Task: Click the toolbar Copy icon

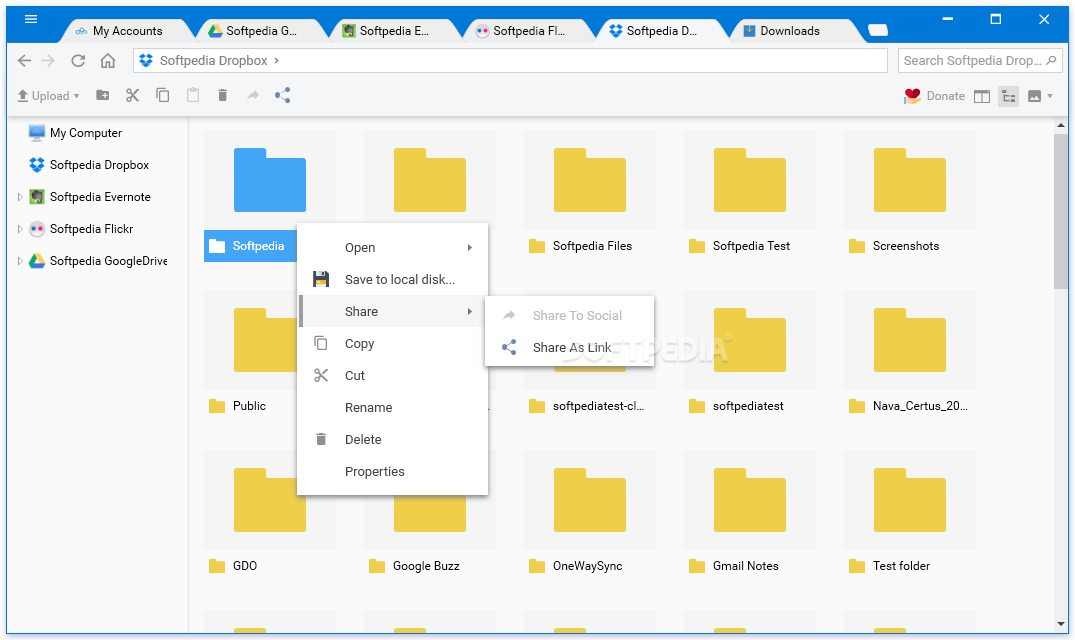Action: [162, 95]
